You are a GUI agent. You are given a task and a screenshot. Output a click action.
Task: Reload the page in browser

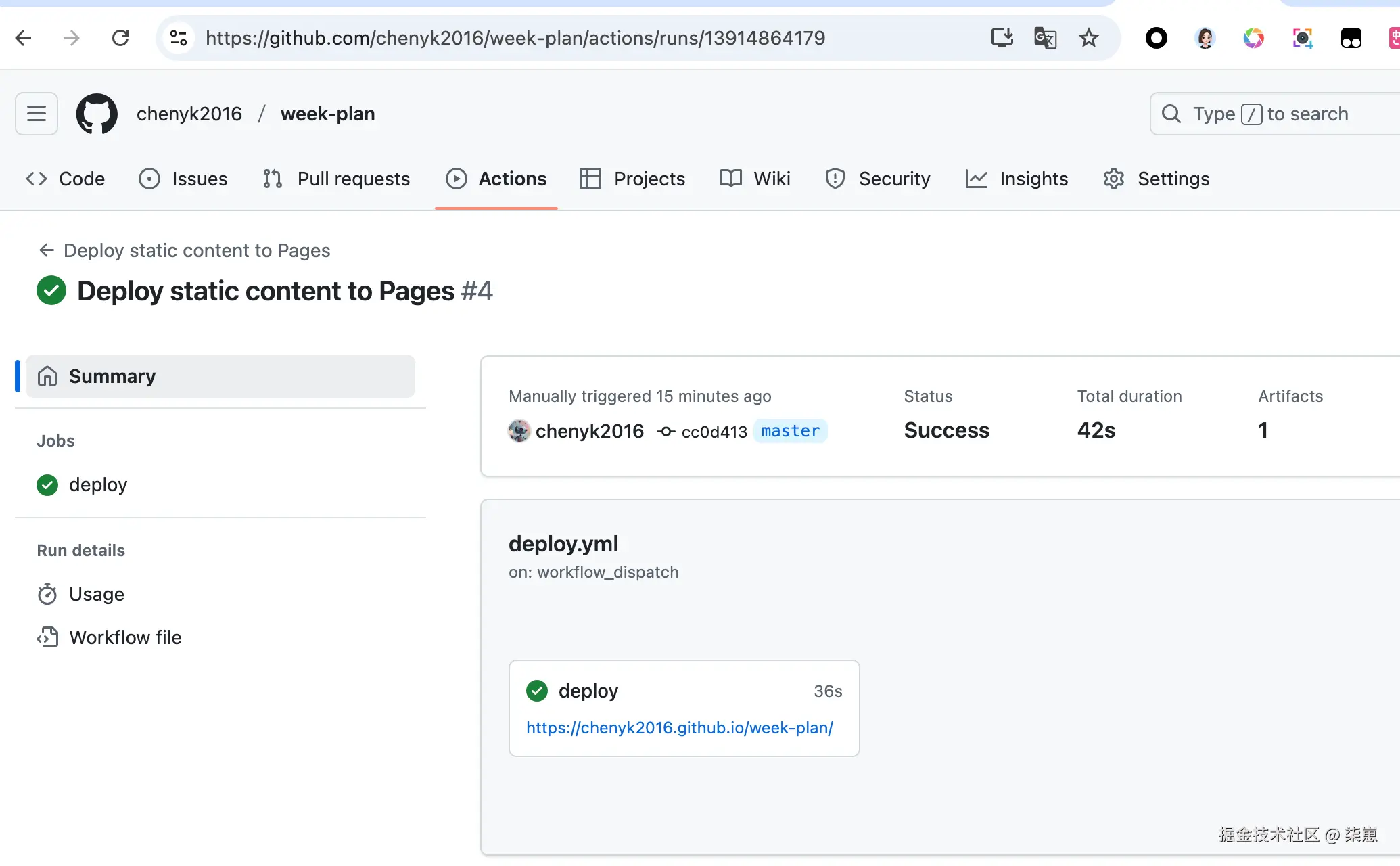click(x=120, y=38)
